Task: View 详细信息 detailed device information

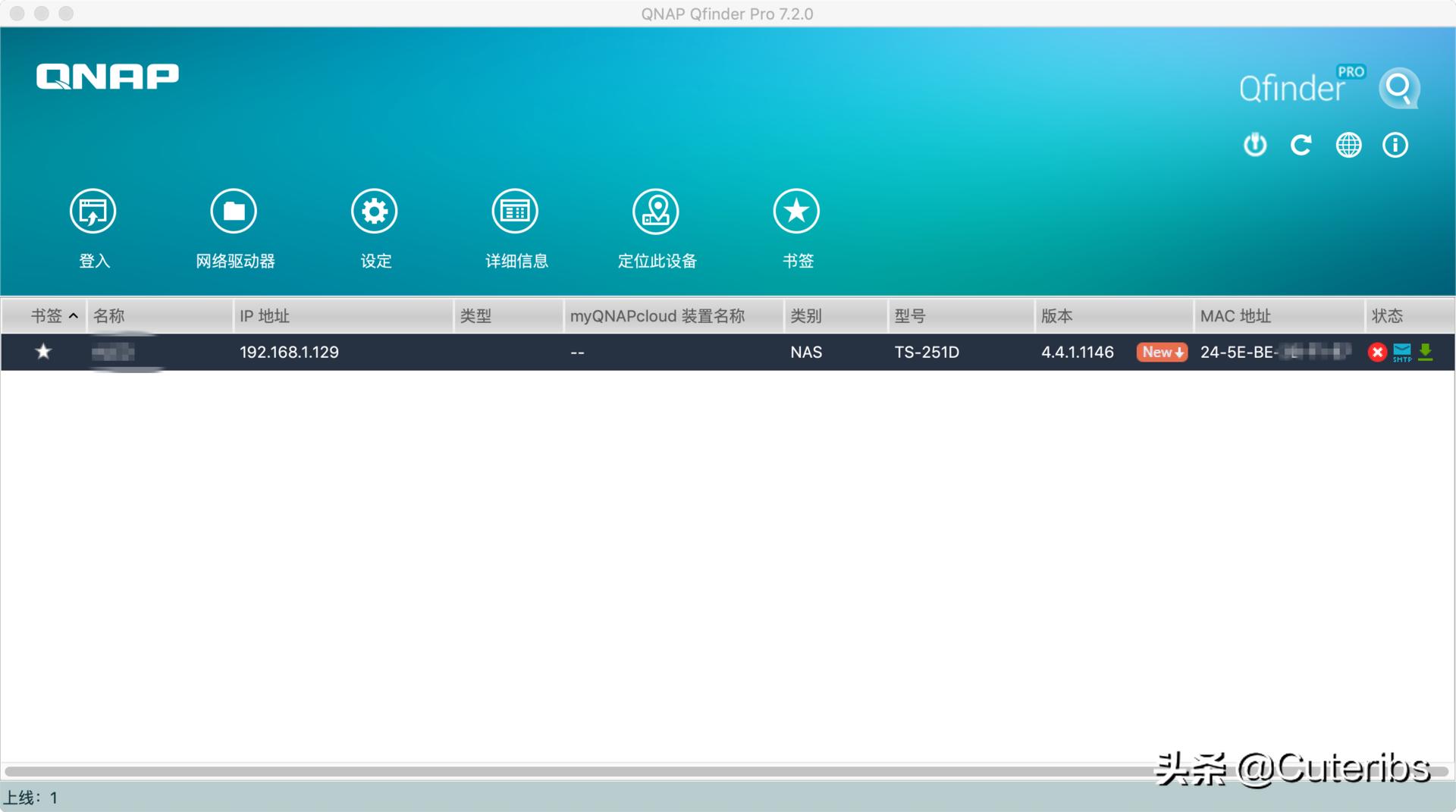Action: click(516, 225)
